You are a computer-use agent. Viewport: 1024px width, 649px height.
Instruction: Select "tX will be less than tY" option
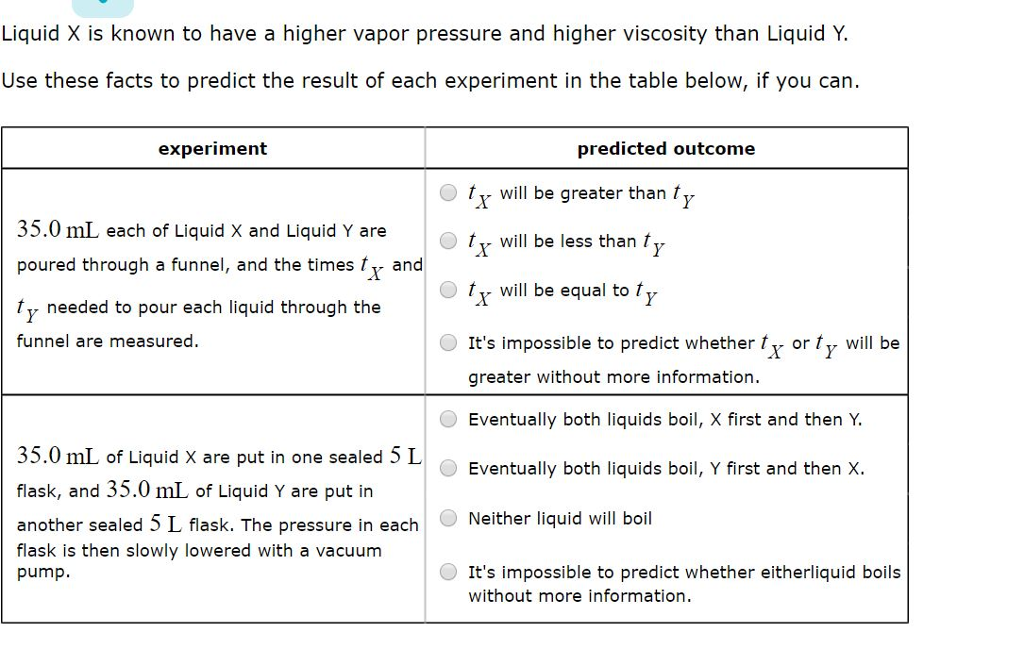448,240
